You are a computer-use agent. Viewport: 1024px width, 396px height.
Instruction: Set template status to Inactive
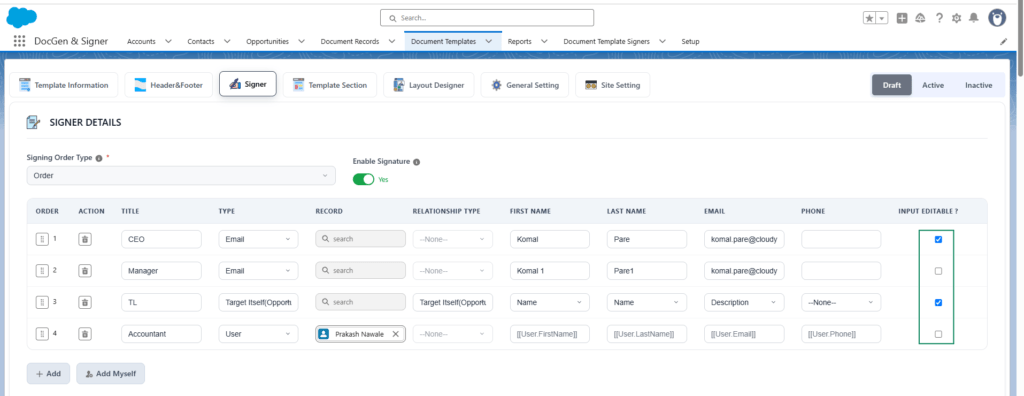978,85
